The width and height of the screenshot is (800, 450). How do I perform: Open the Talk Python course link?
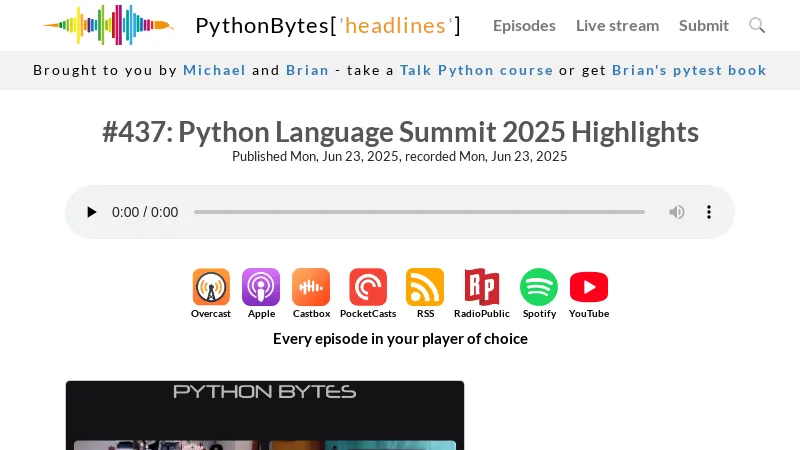pos(476,70)
